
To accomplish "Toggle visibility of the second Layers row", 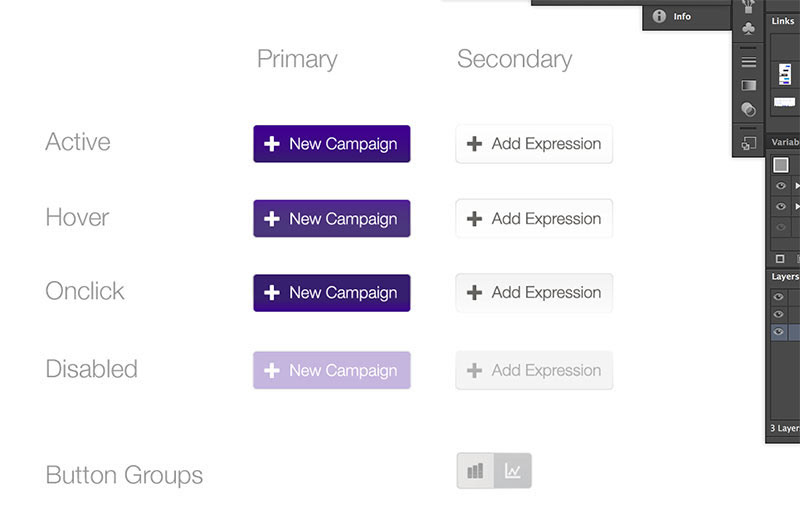I will (x=778, y=314).
